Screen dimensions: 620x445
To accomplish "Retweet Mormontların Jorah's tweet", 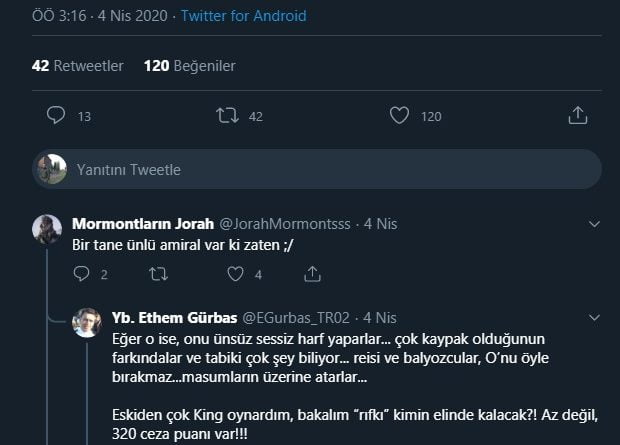I will pos(158,273).
